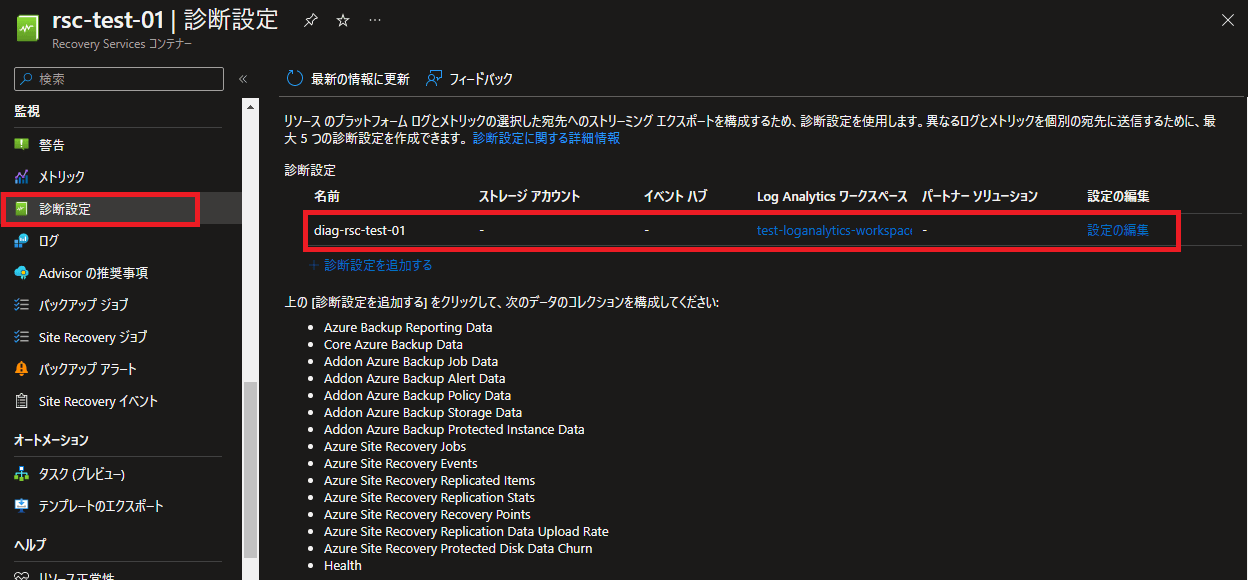Select Azure Site Recovery Replication Stats
Image resolution: width=1248 pixels, height=580 pixels.
429,497
